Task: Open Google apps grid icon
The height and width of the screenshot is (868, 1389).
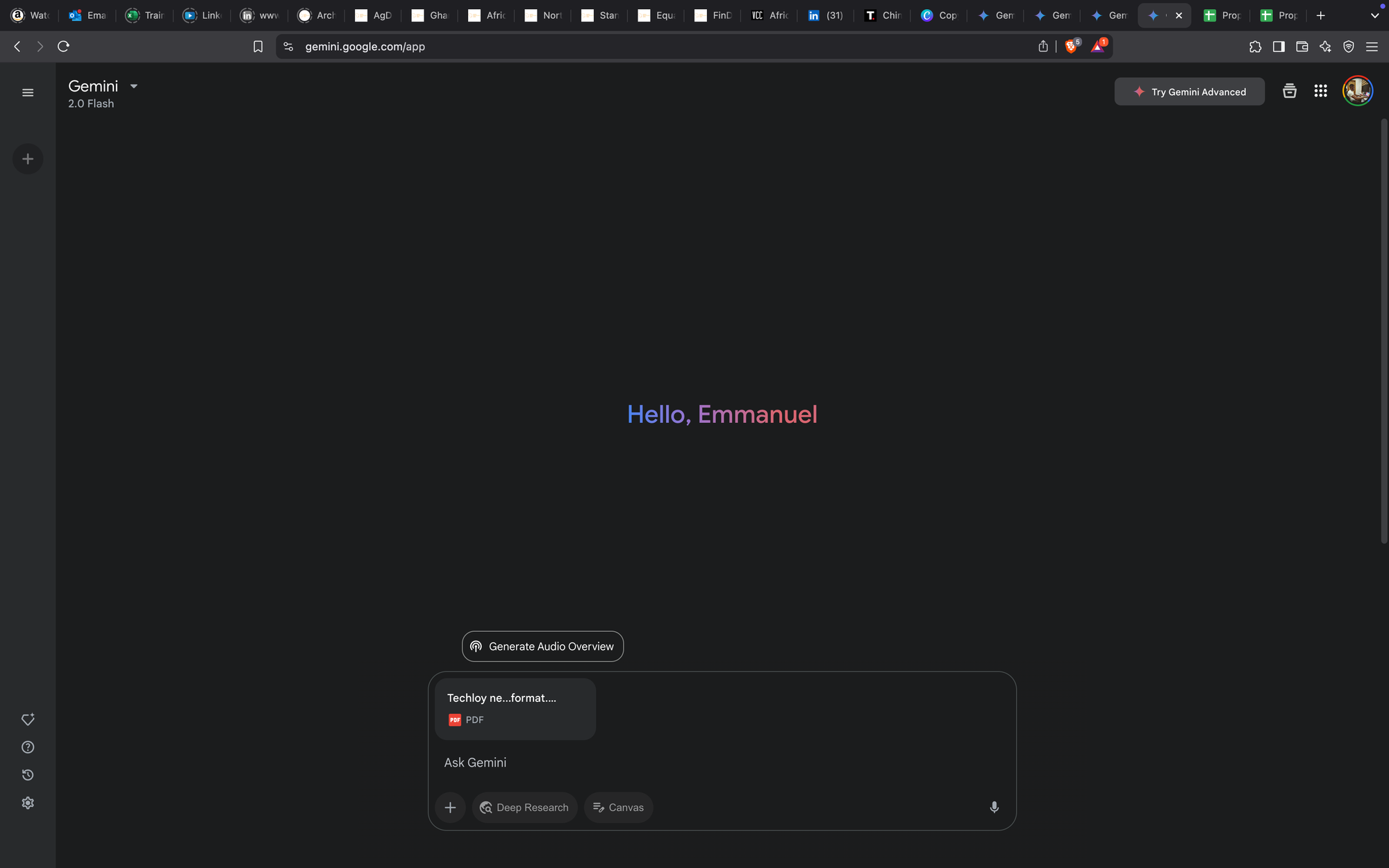Action: tap(1320, 91)
